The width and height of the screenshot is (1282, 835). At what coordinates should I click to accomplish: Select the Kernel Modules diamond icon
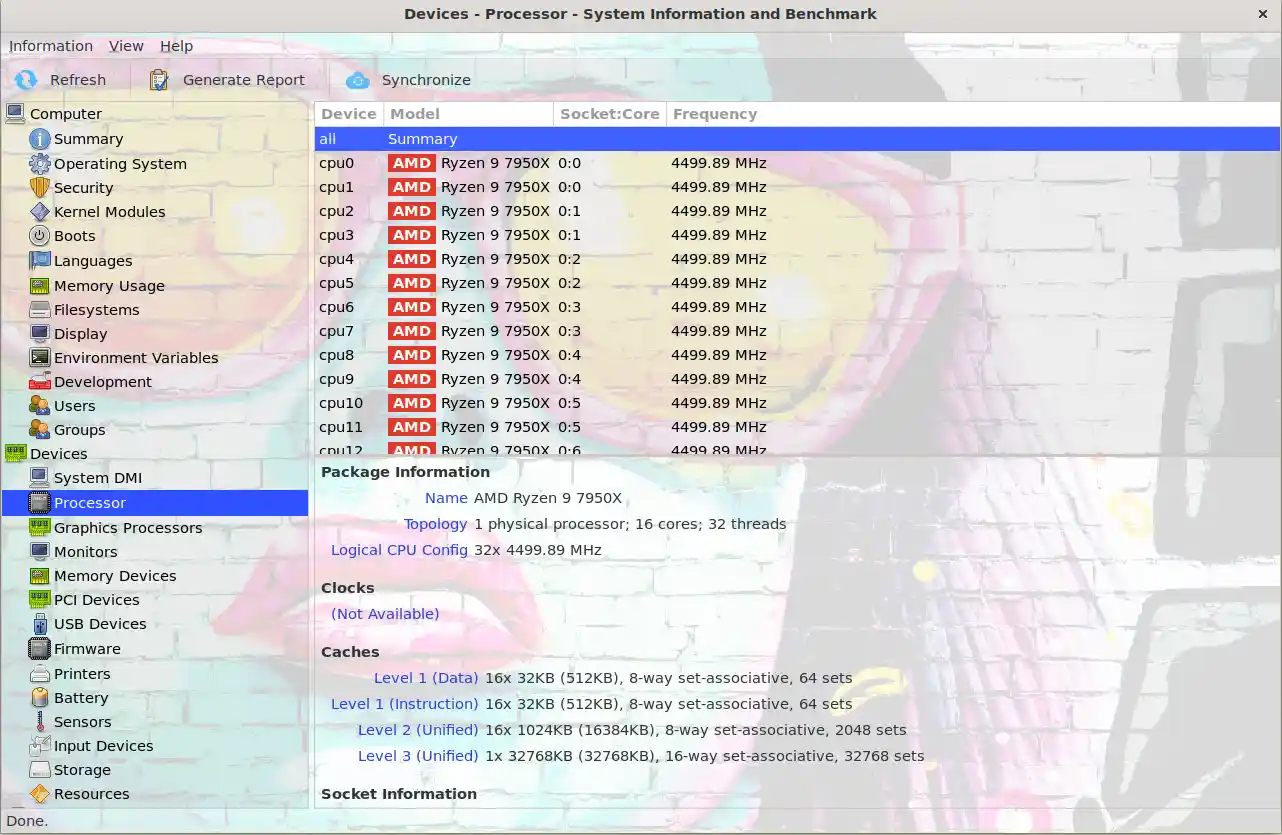[39, 212]
